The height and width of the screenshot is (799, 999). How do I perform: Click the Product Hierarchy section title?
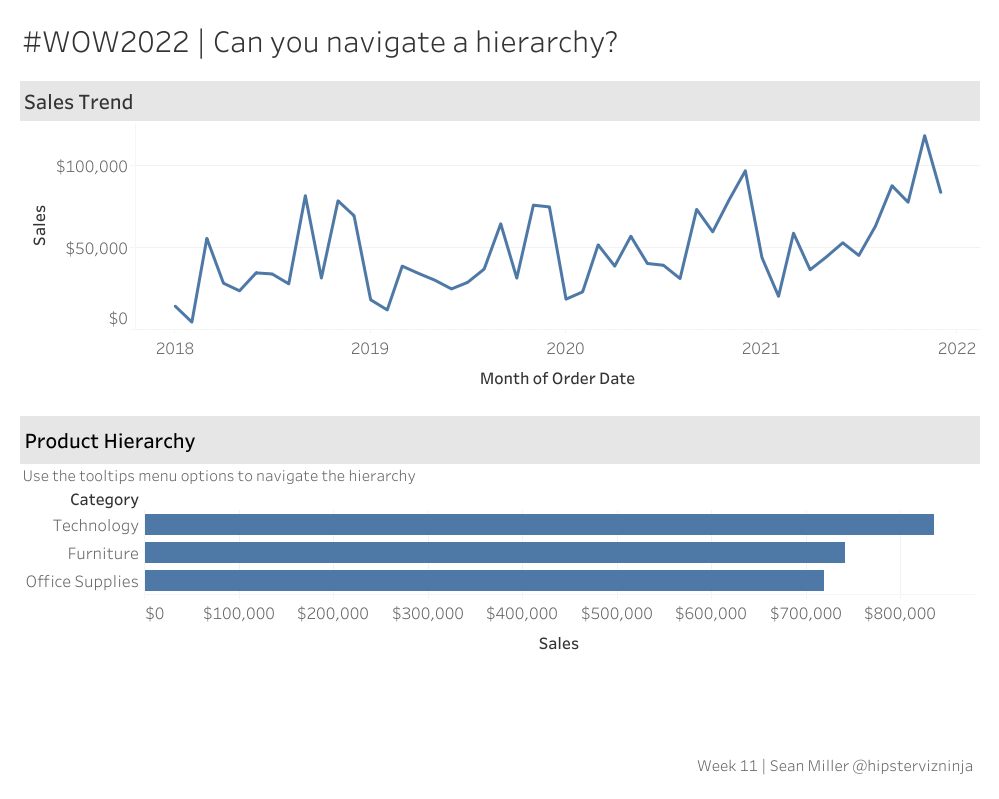[x=110, y=441]
